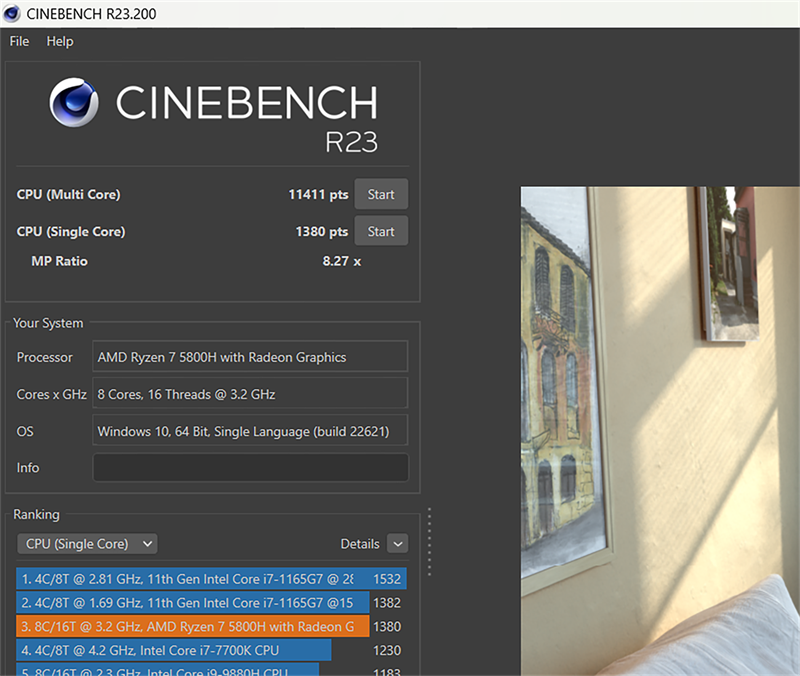Click the dotted panel splitter handle
800x676 pixels.
tap(430, 542)
